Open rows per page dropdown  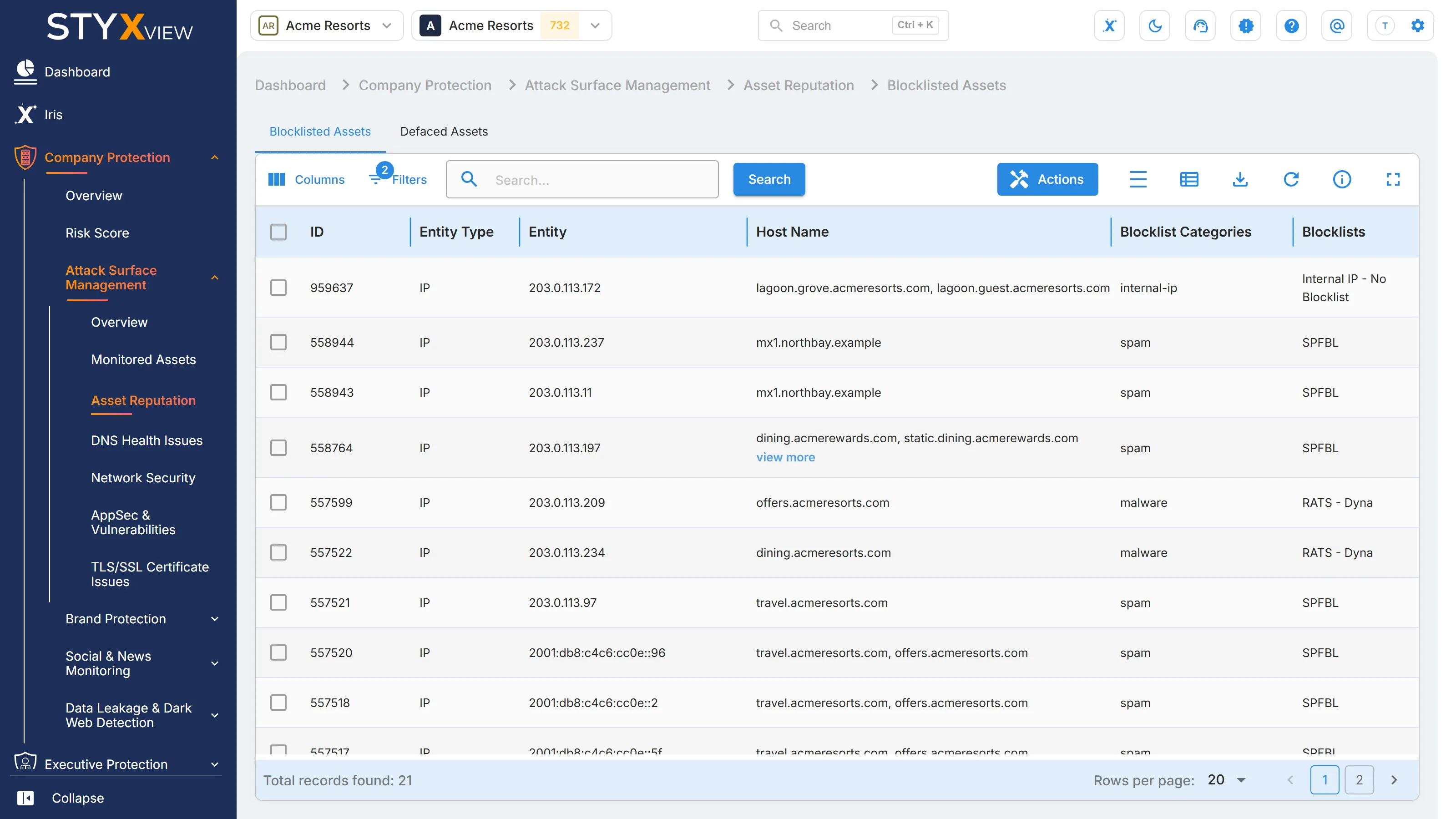tap(1227, 780)
